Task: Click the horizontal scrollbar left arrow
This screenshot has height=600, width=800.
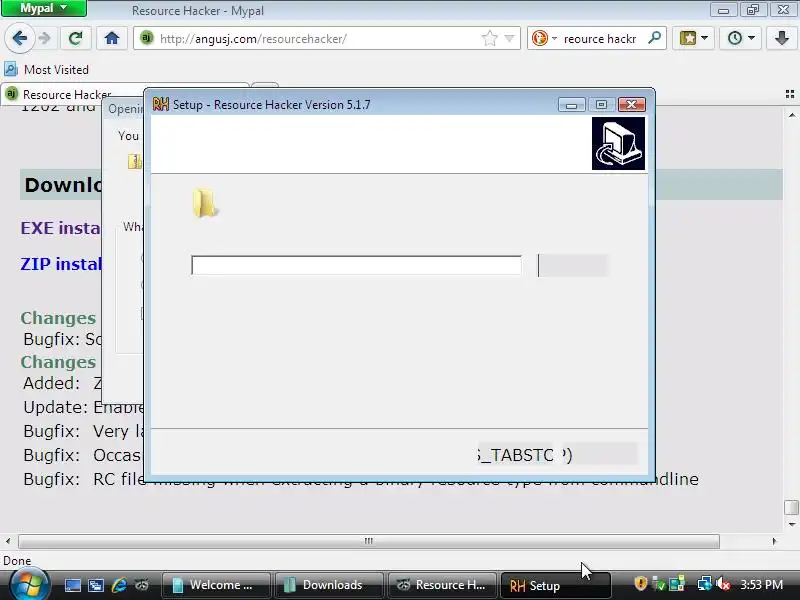Action: tap(8, 541)
